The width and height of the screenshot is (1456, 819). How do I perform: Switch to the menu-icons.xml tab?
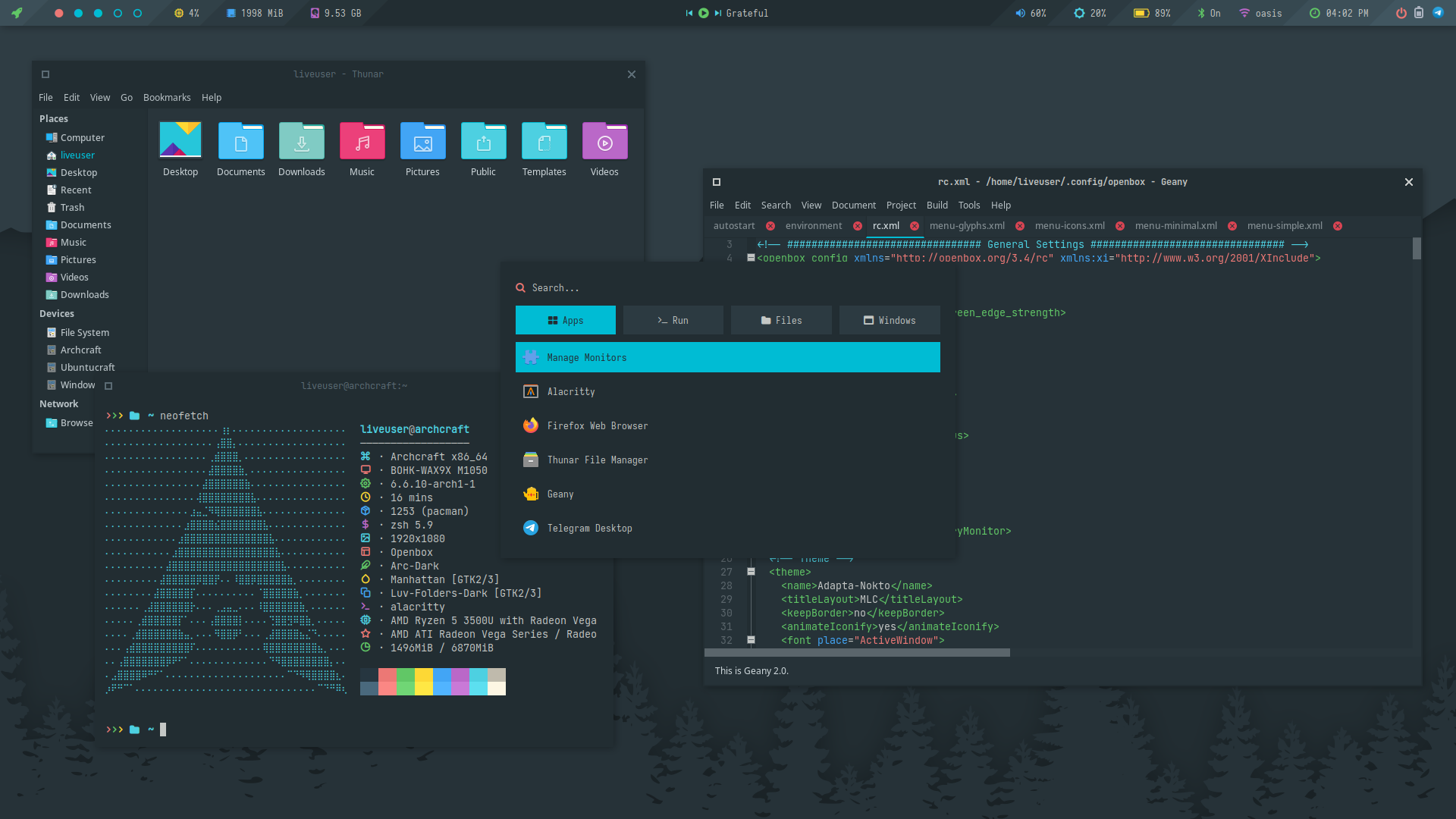(x=1069, y=226)
